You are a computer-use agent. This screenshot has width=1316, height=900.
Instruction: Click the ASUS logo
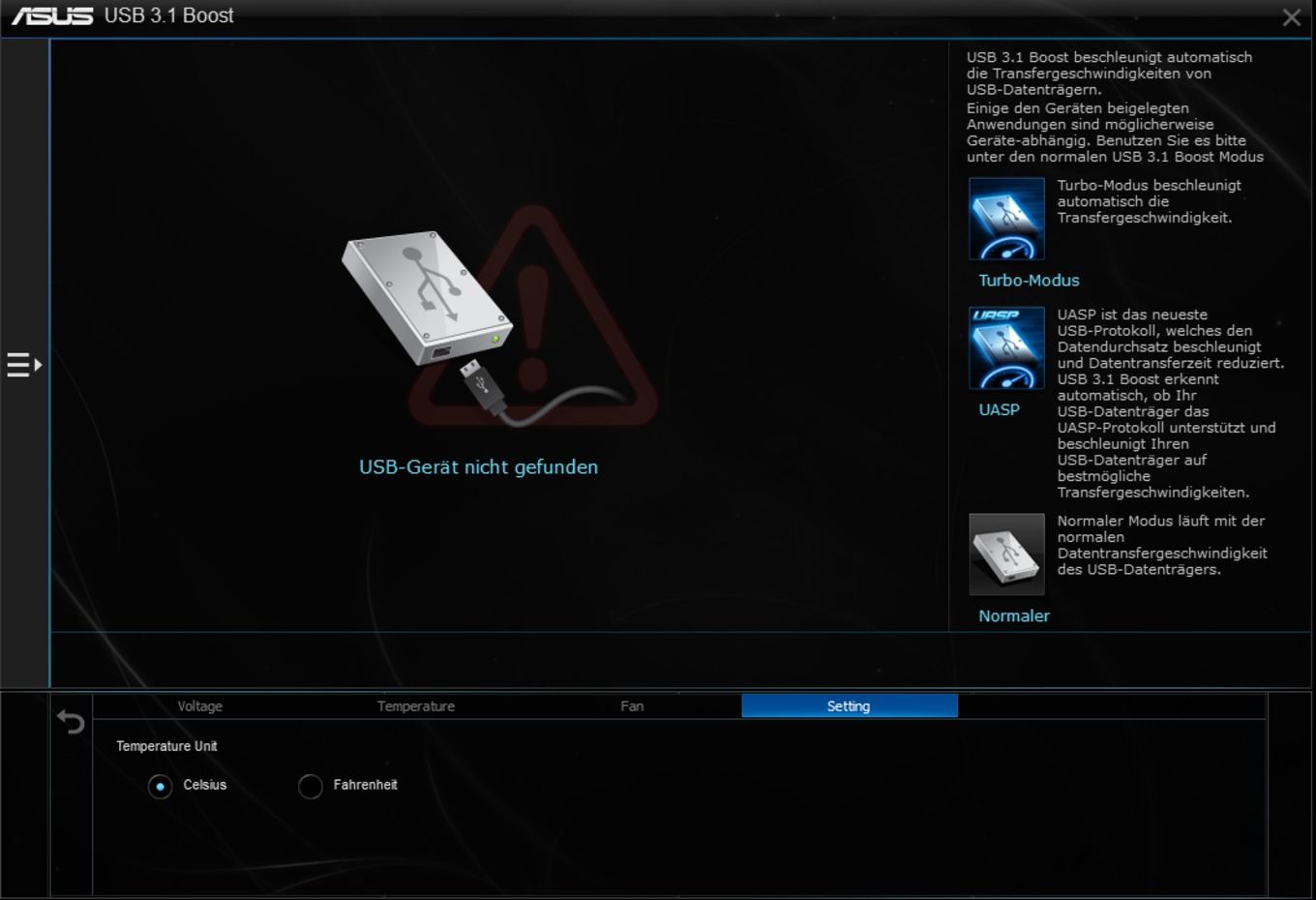pos(52,16)
